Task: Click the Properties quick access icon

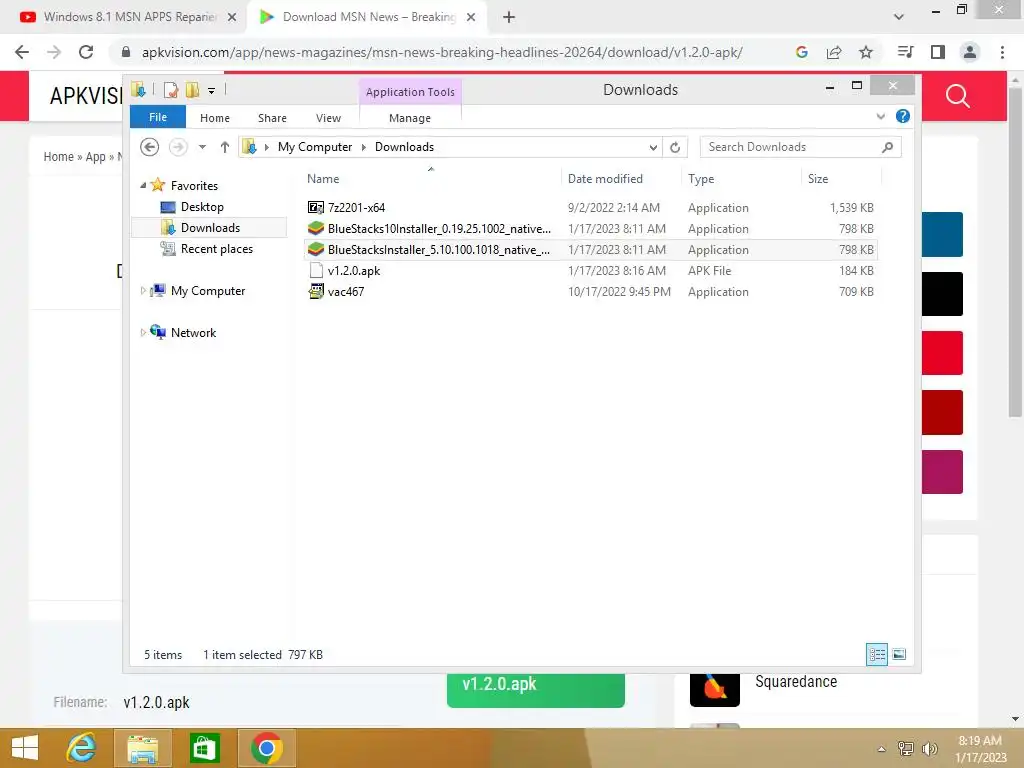Action: pos(171,90)
